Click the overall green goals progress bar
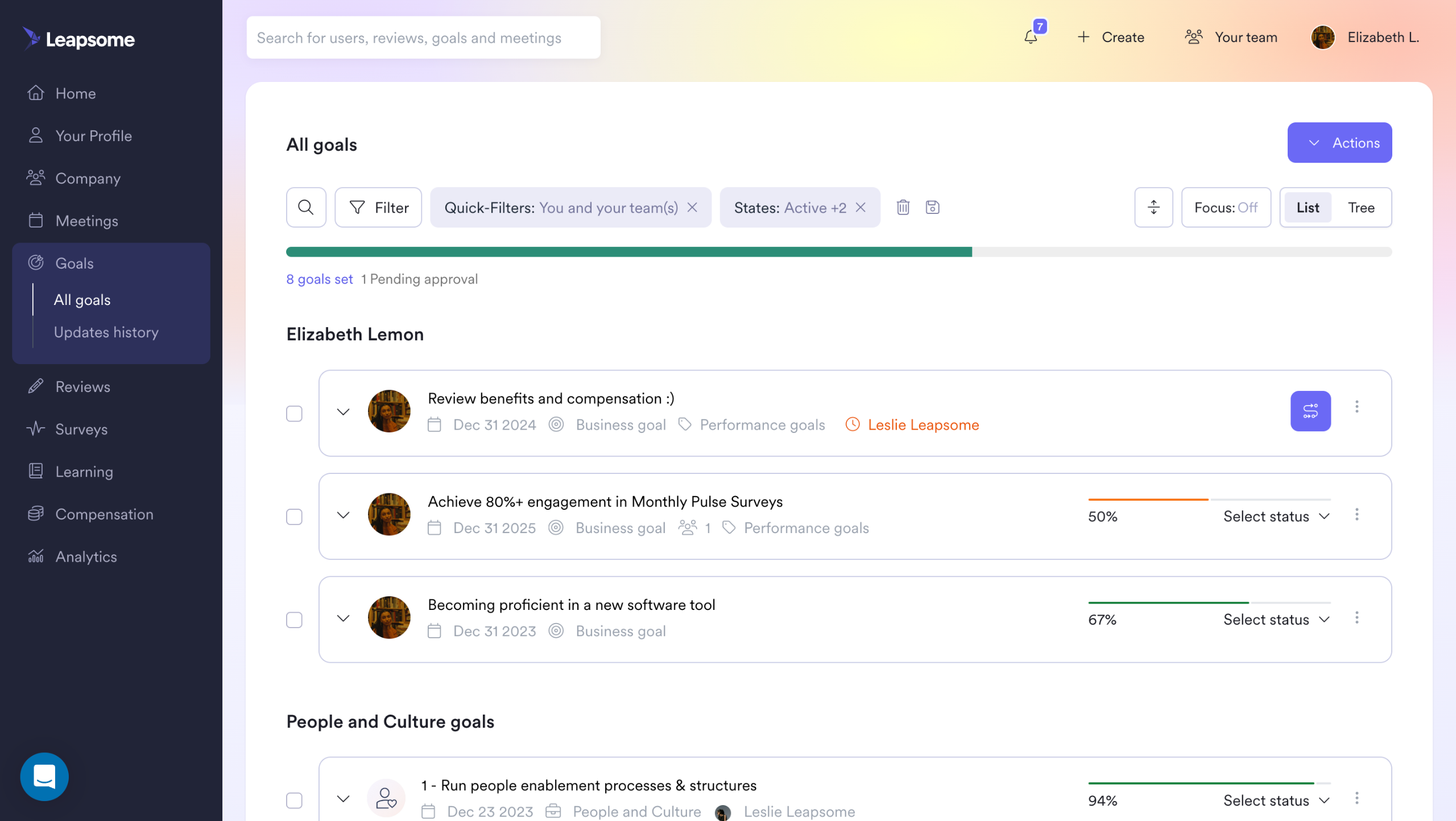The image size is (1456, 821). coord(628,252)
